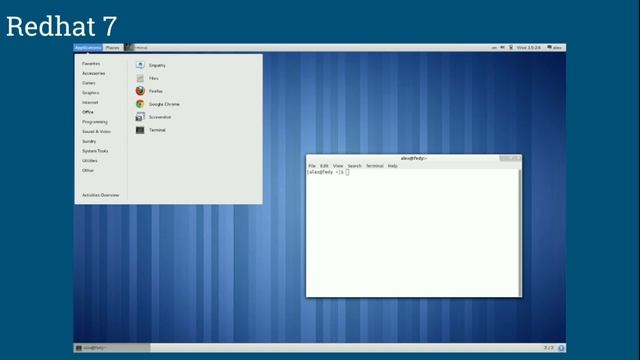Open the Places menu in top panel
Viewport: 640px width, 360px height.
click(113, 48)
